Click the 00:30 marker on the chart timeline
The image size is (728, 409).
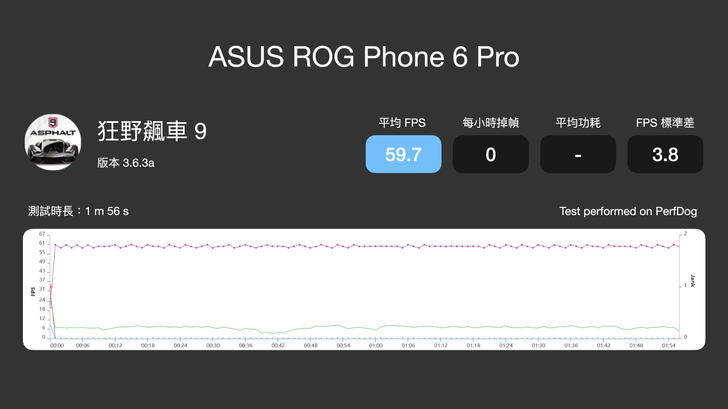(x=212, y=345)
